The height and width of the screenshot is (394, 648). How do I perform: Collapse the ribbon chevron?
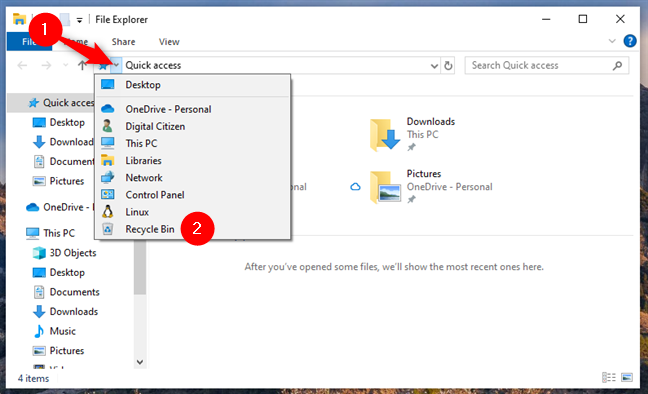pyautogui.click(x=612, y=41)
